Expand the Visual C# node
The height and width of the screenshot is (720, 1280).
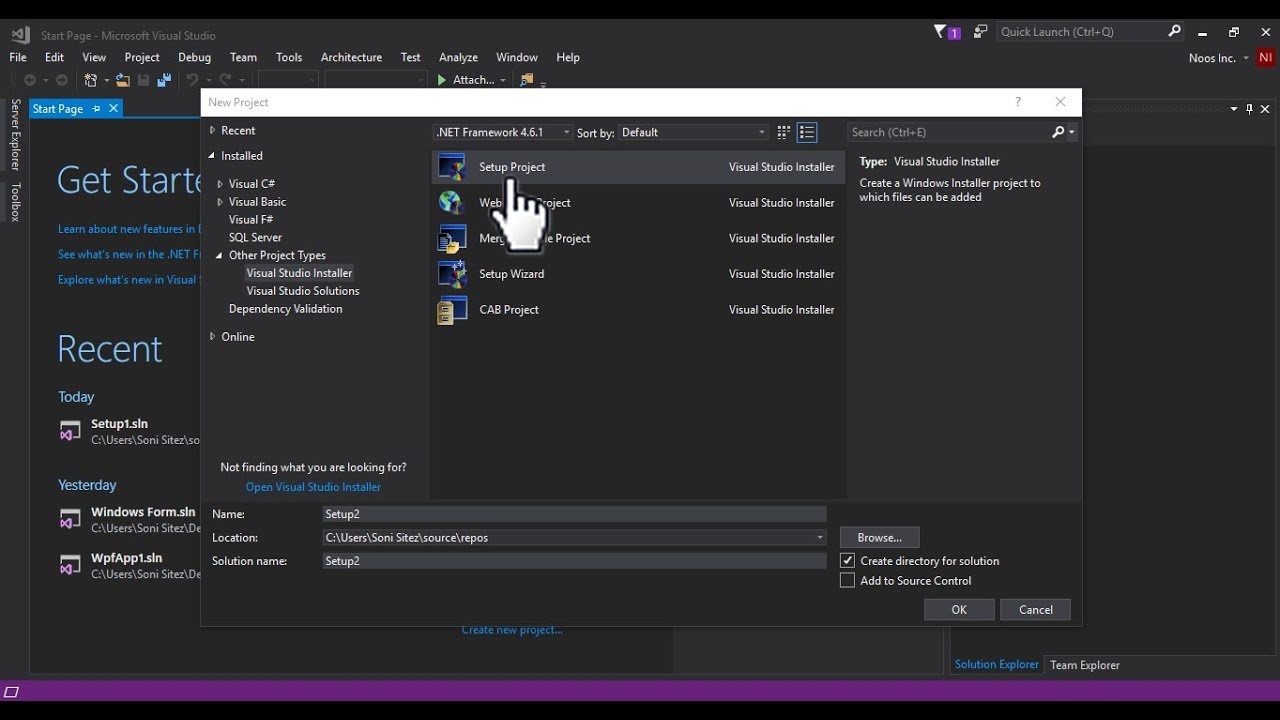click(x=221, y=184)
